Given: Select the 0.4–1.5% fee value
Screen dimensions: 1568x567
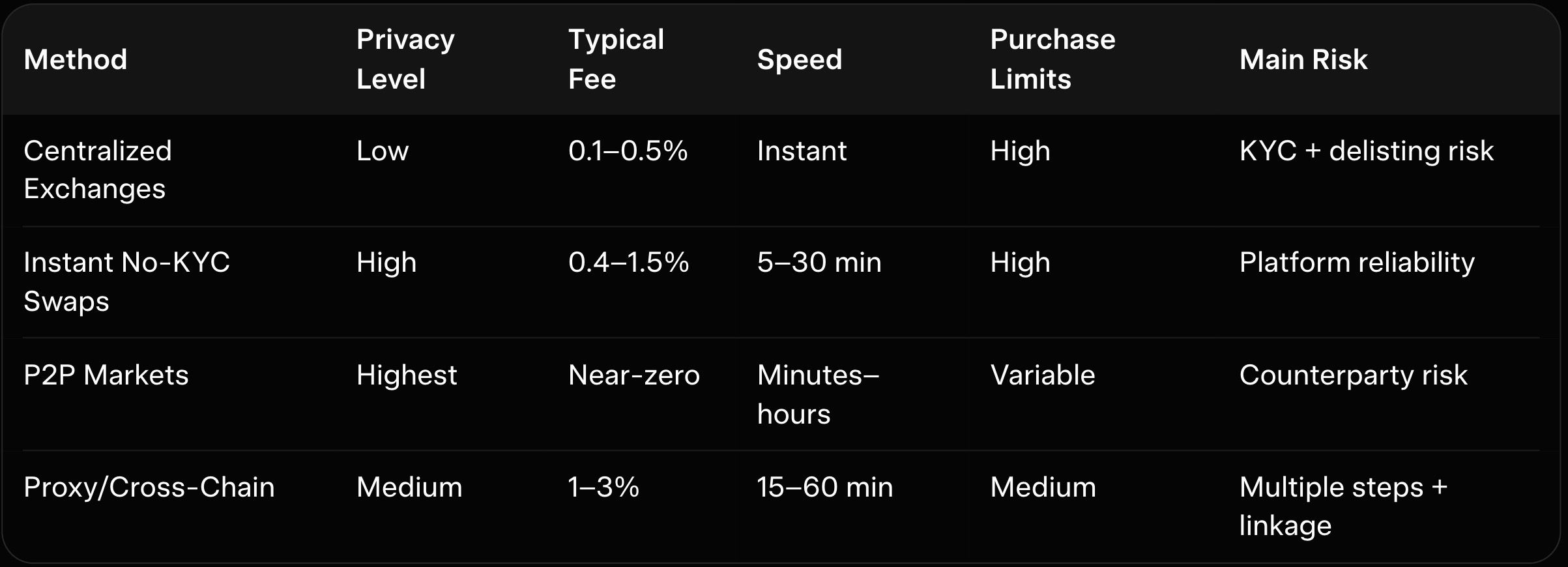Looking at the screenshot, I should 628,263.
